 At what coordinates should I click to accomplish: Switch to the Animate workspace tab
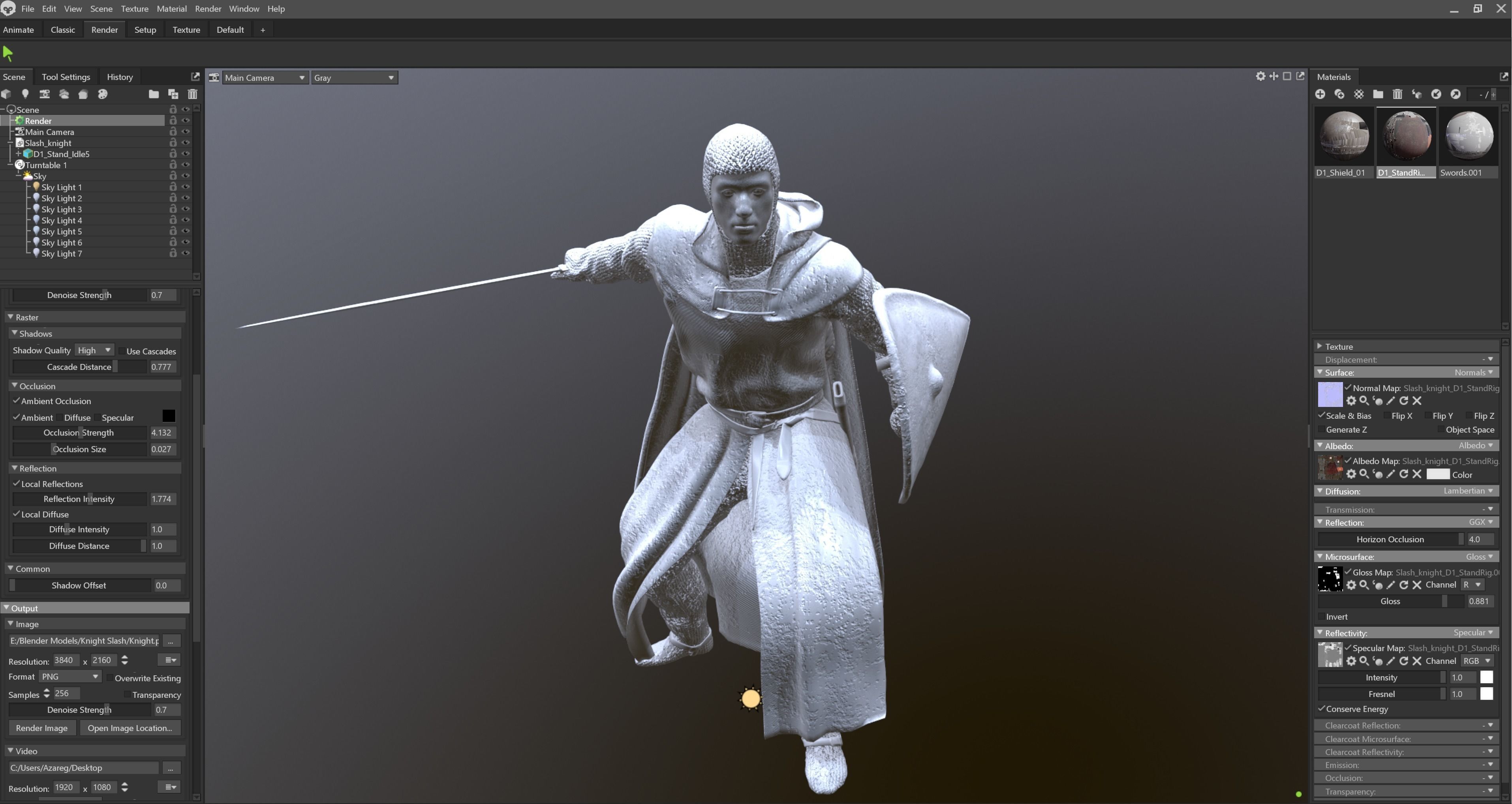(18, 29)
